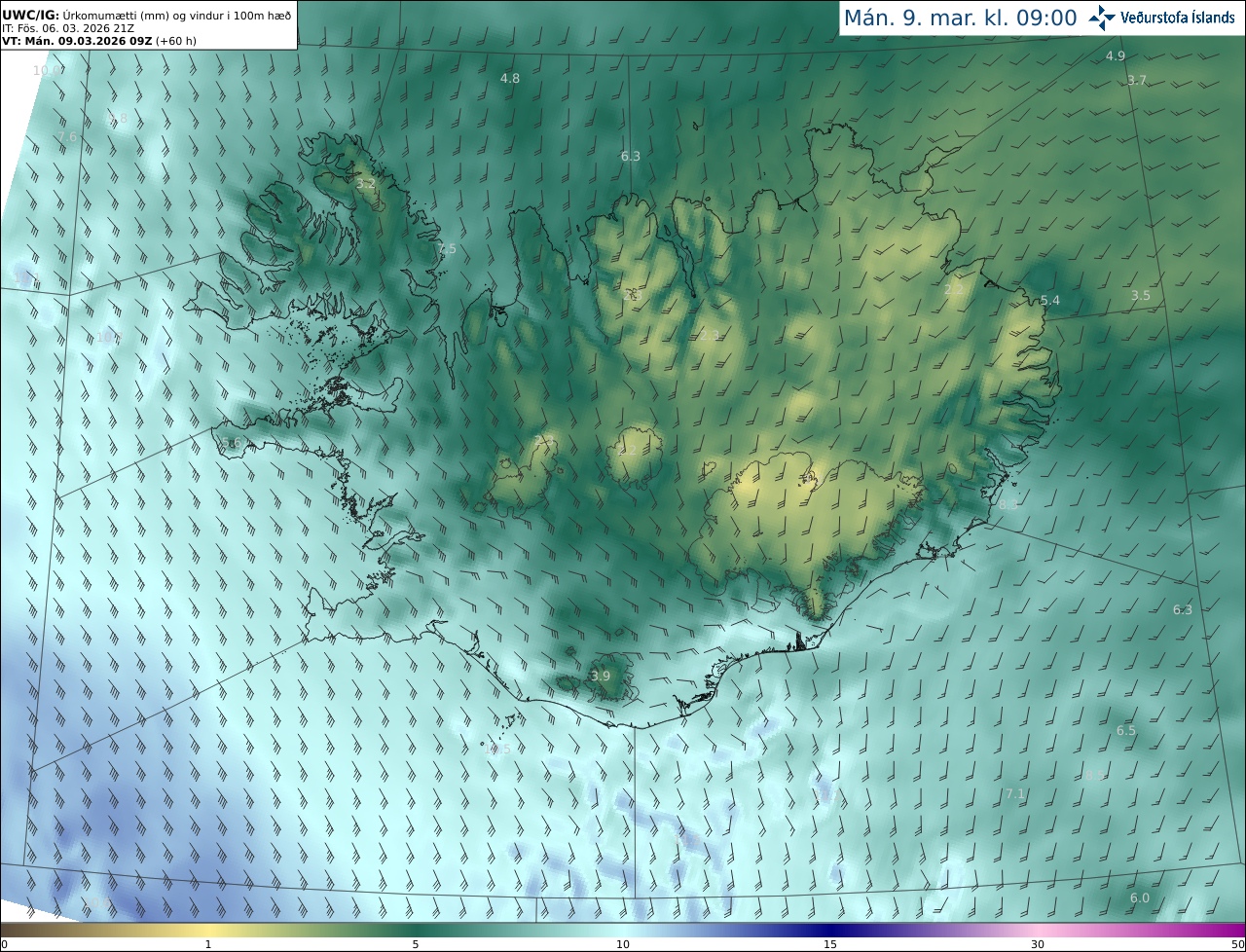Image resolution: width=1246 pixels, height=952 pixels.
Task: Click the 10 tick label on the color scale
Action: 623,944
